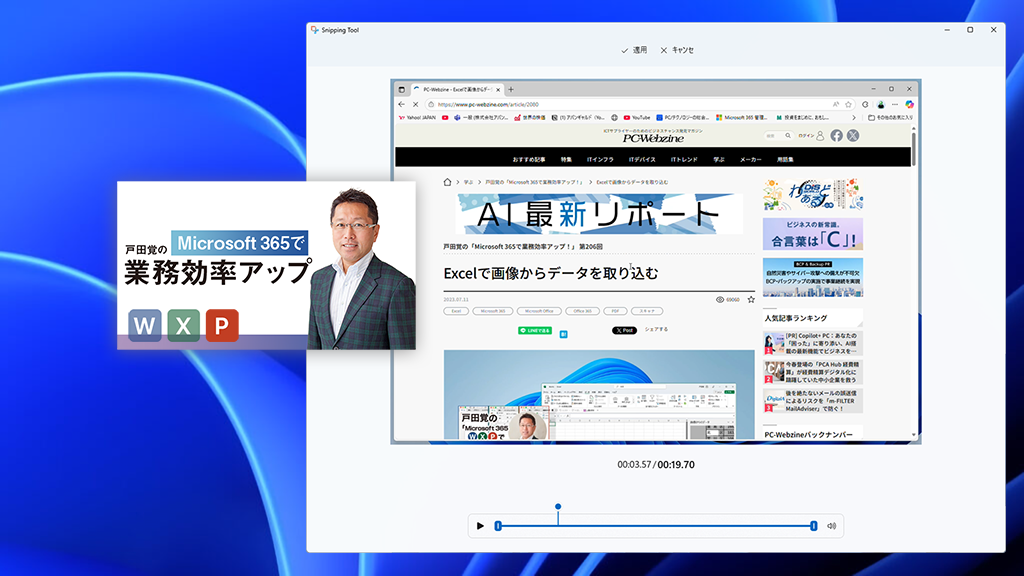
Task: Expand the favorites bar overflow chevron
Action: pyautogui.click(x=853, y=118)
